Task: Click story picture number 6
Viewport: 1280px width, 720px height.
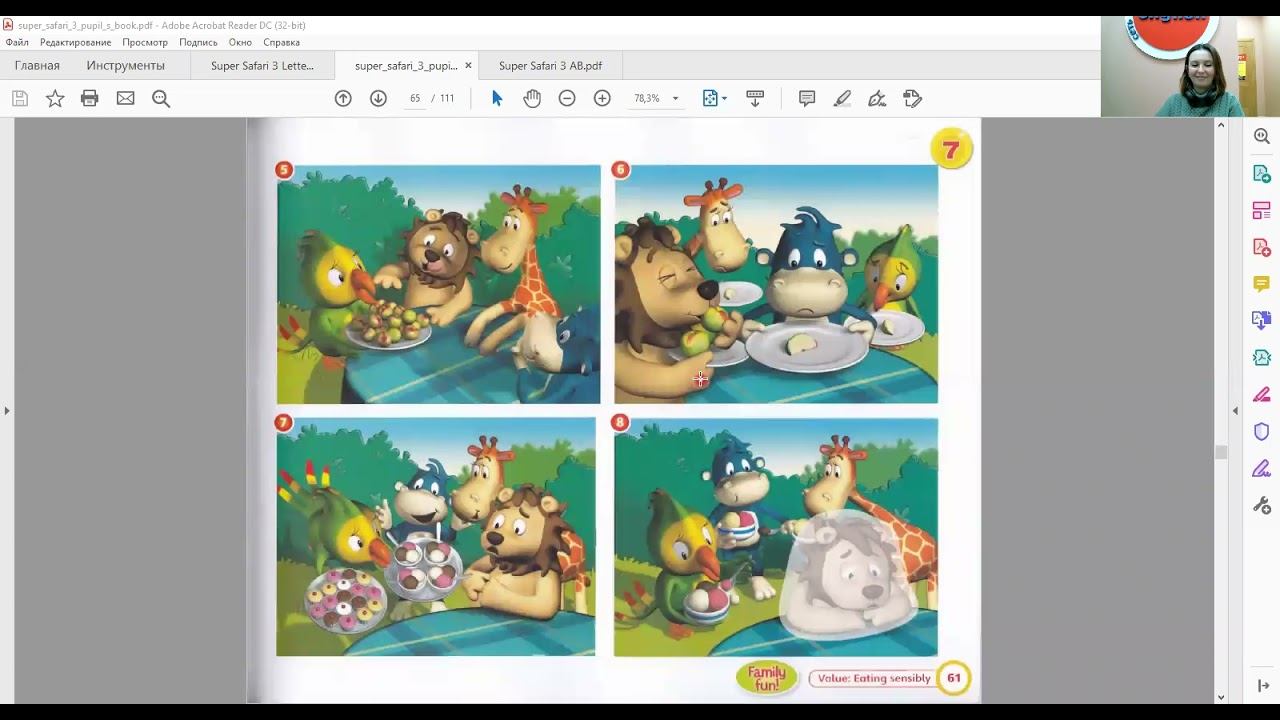Action: 776,284
